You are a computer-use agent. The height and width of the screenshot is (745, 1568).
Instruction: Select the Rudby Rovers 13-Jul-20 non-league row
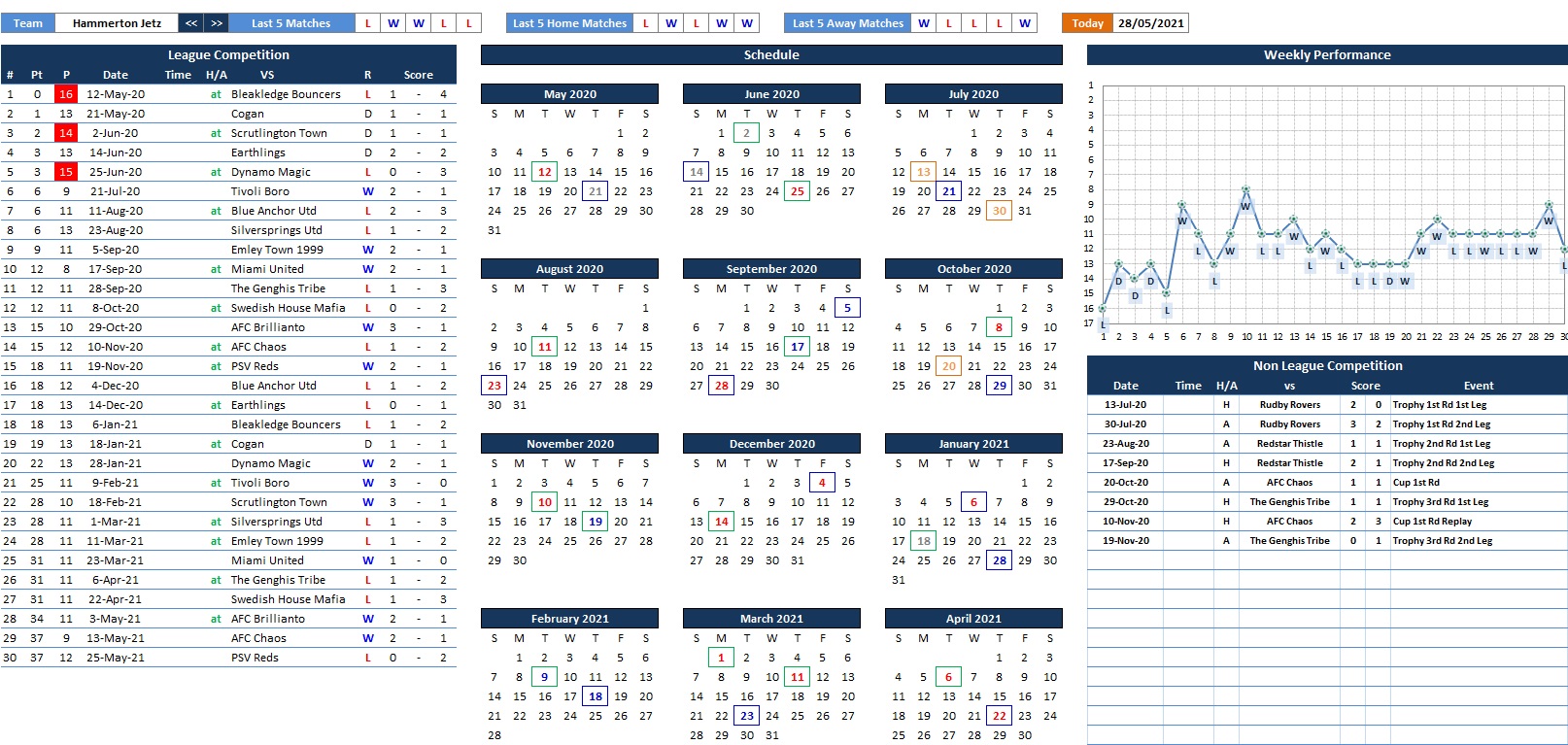[1289, 405]
